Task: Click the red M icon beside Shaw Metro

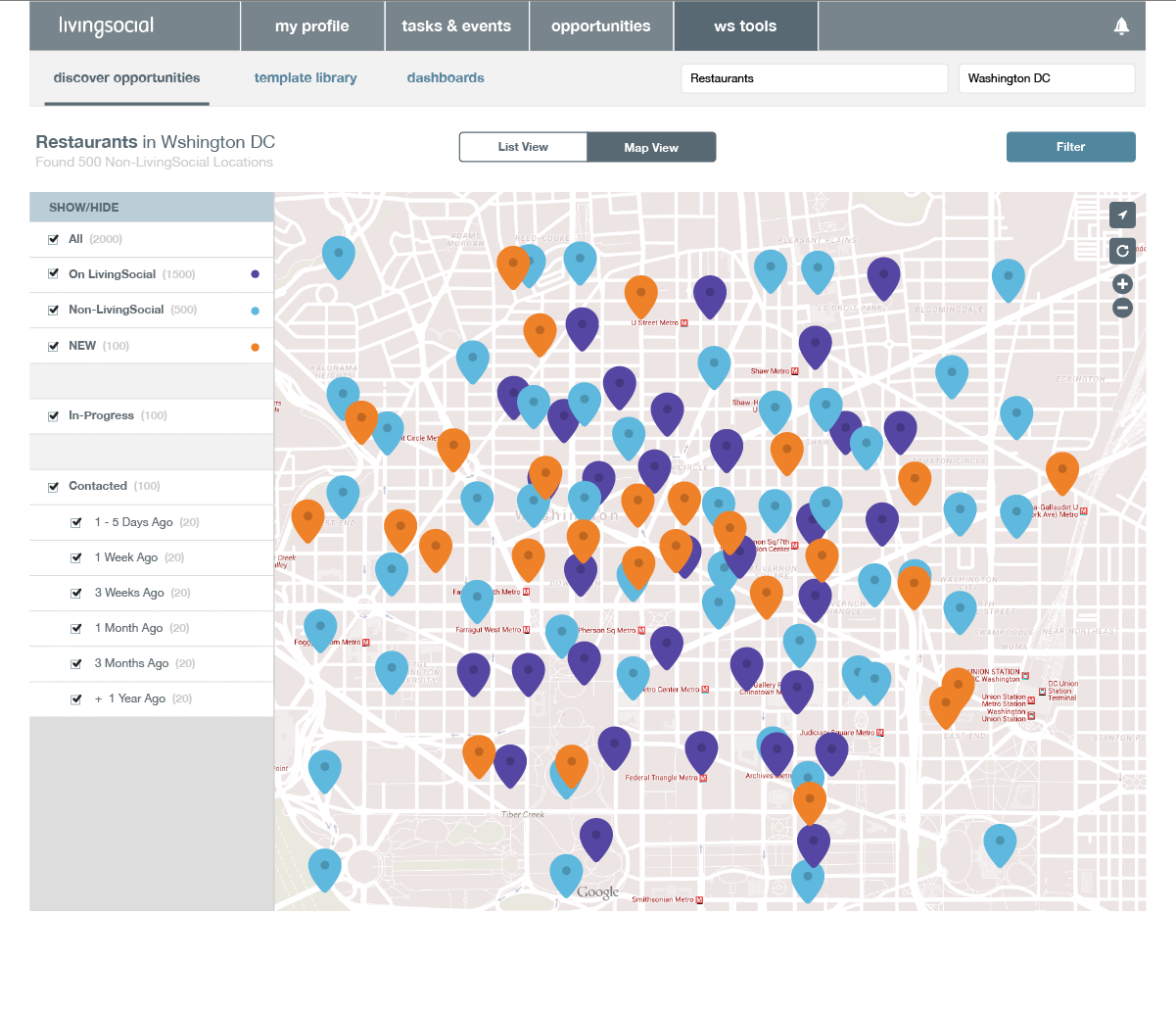Action: 795,371
